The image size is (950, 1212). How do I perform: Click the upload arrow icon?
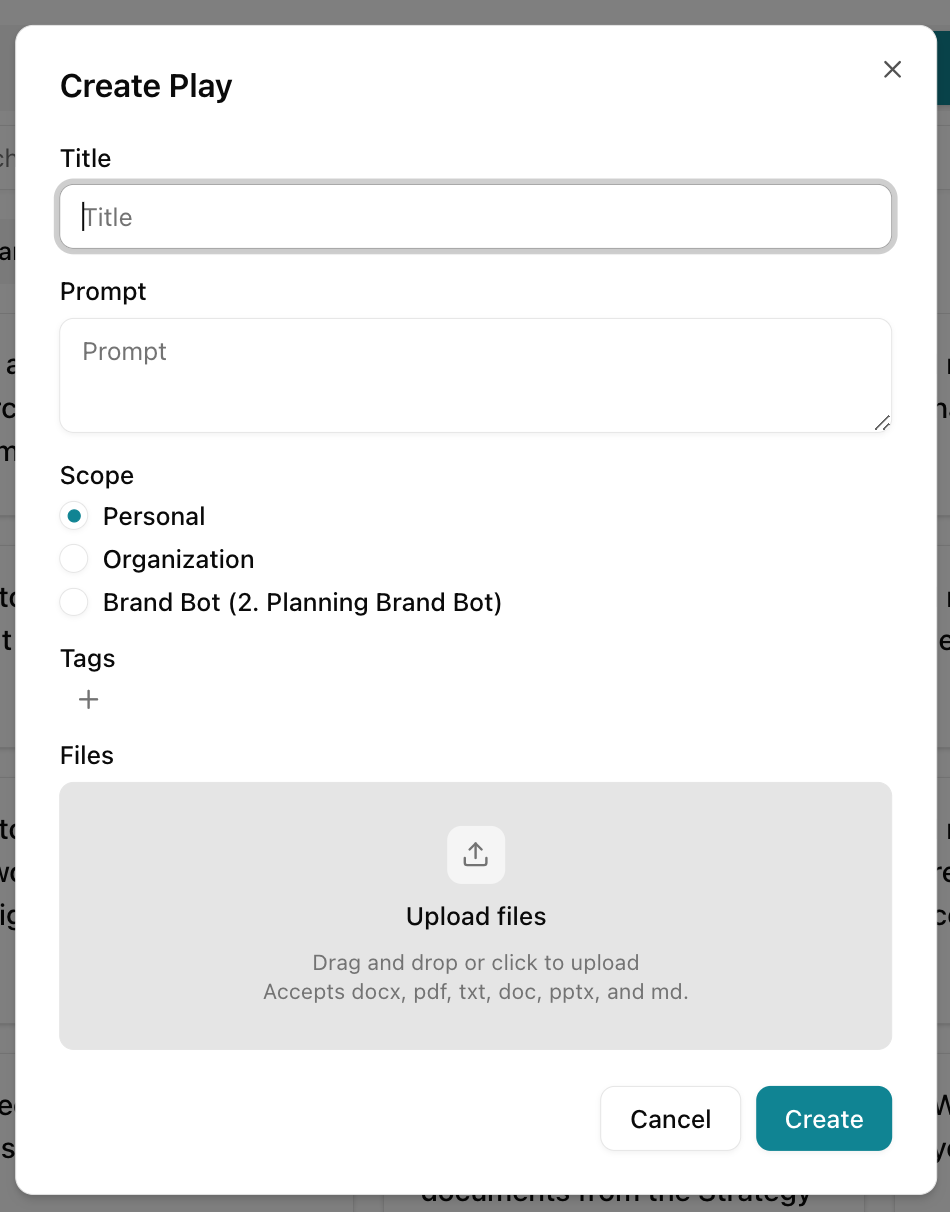pyautogui.click(x=476, y=855)
